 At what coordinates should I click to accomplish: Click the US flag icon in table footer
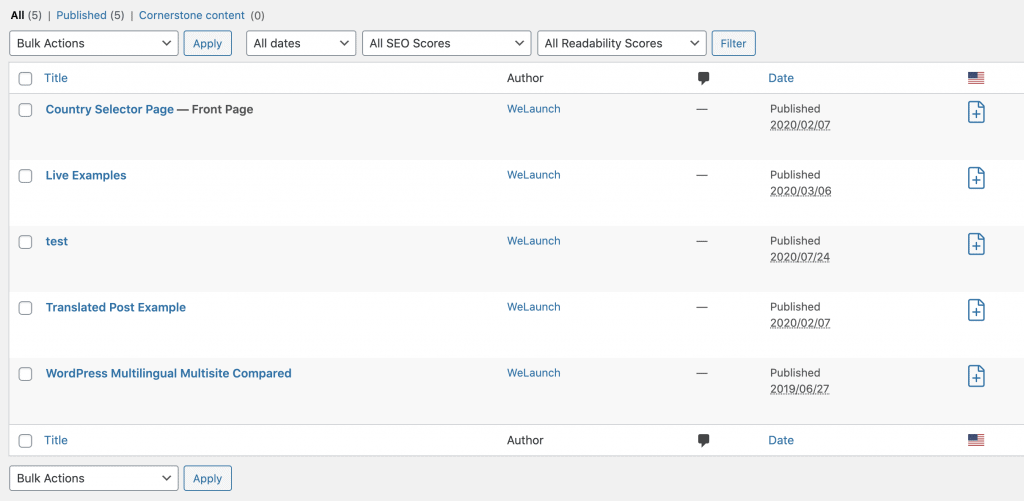[x=976, y=440]
